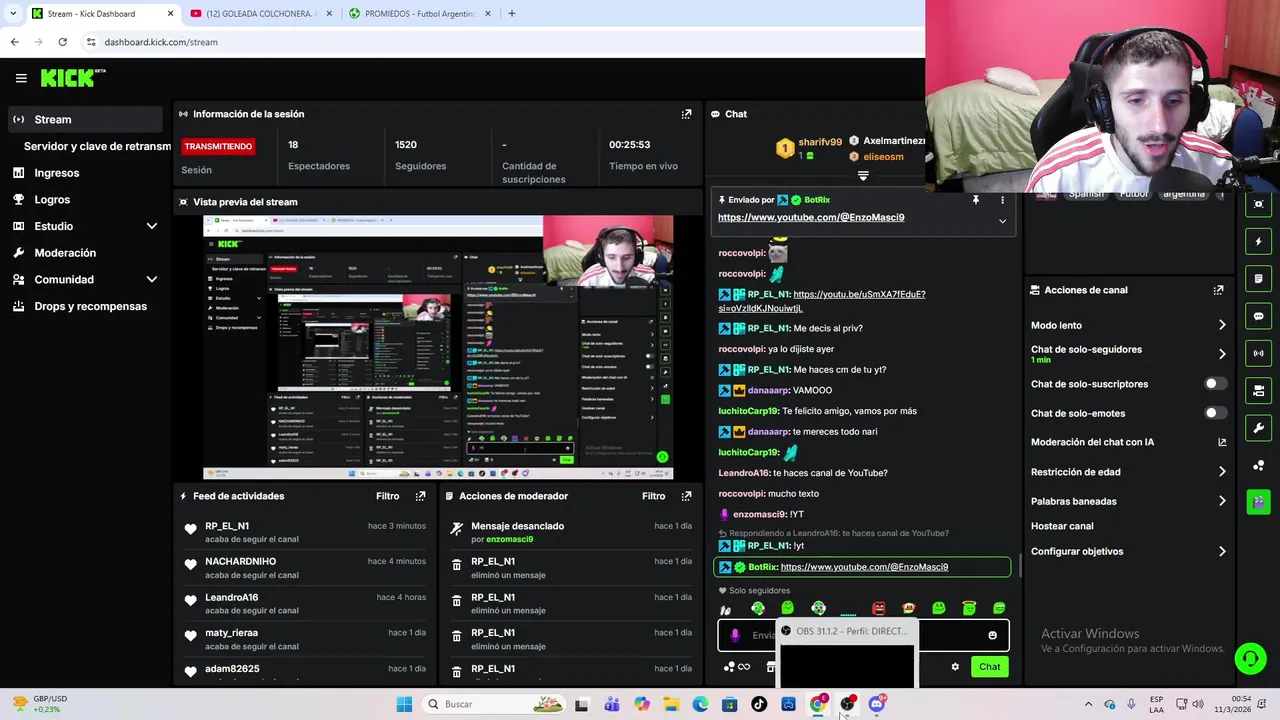The image size is (1280, 720).
Task: Pop out the Acciones de moderador panel
Action: (686, 496)
